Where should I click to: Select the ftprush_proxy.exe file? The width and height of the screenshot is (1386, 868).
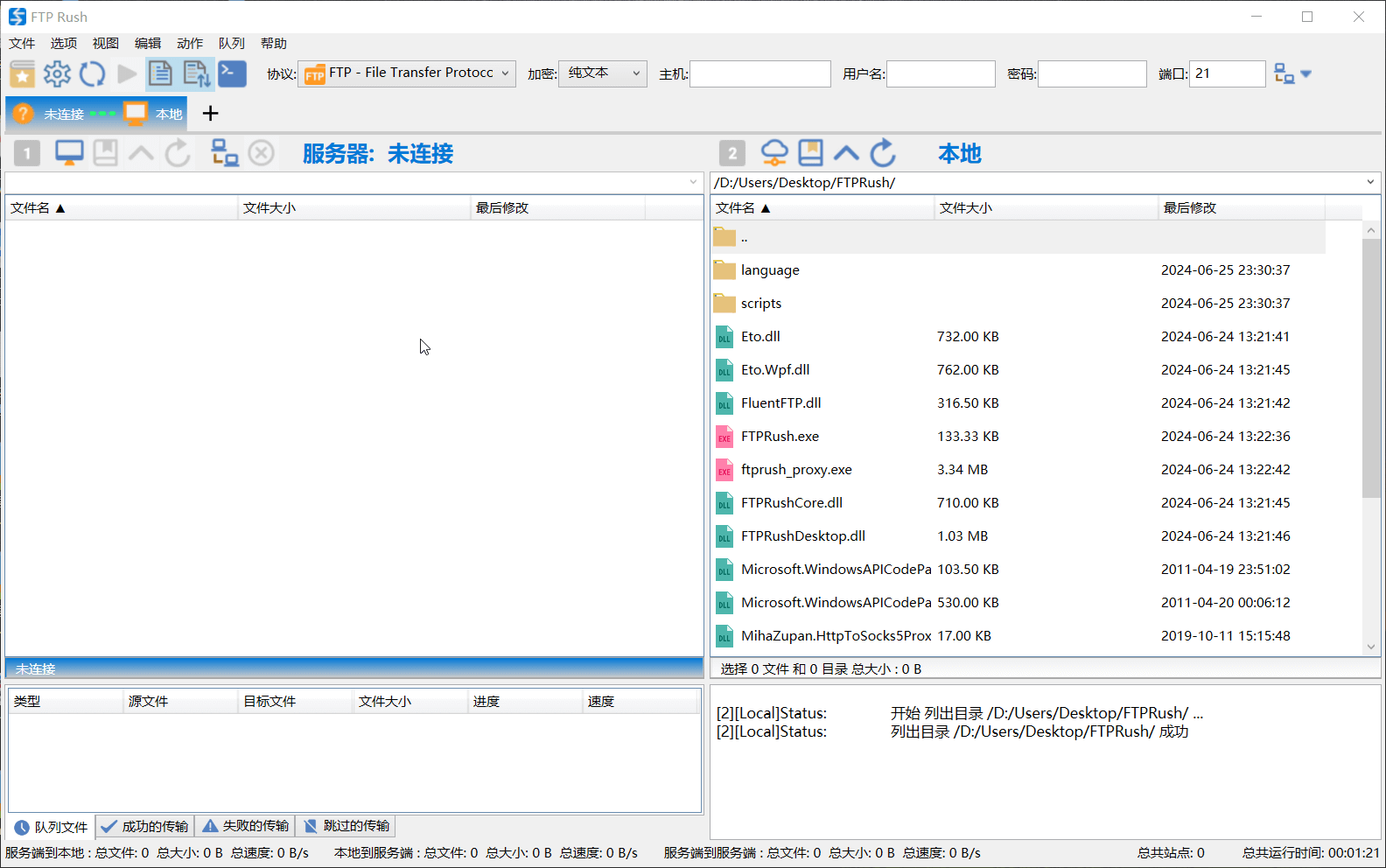[x=1018, y=470]
